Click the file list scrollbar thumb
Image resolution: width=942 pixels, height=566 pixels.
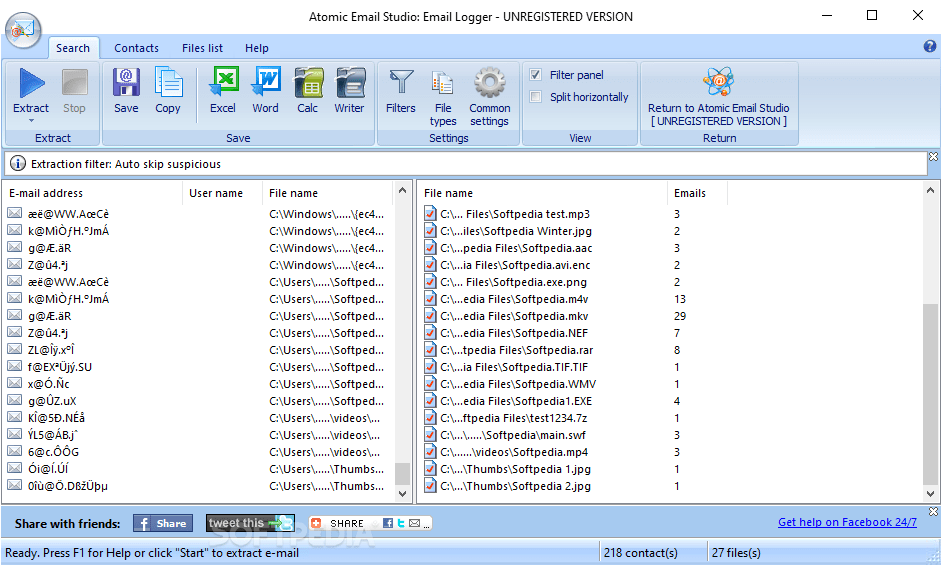[x=930, y=394]
